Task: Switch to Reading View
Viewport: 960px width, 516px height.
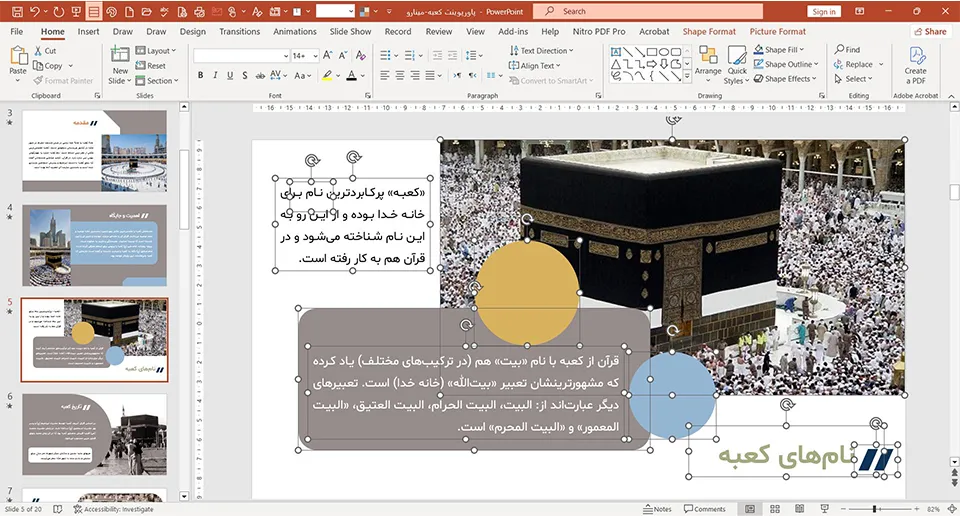Action: 799,509
